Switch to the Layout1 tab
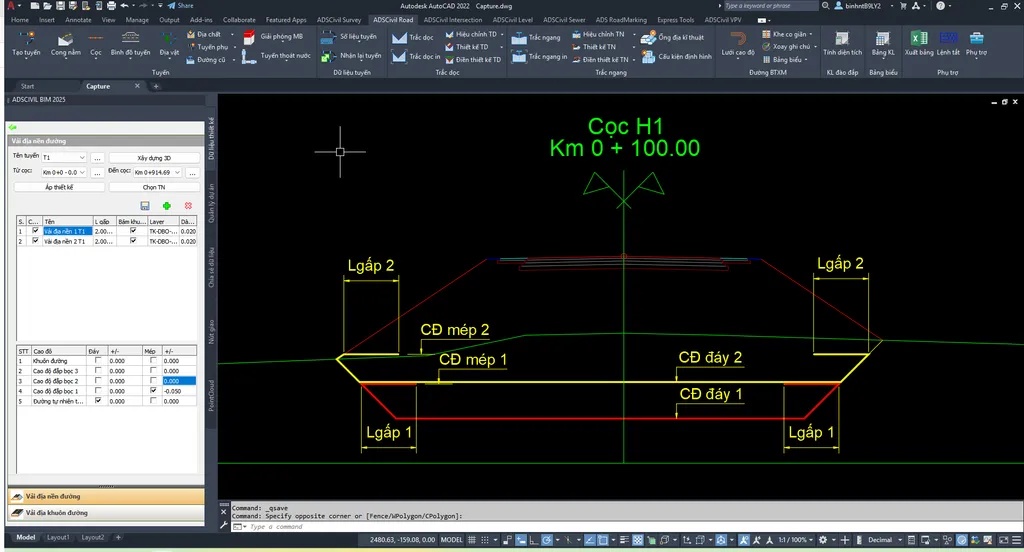This screenshot has height=552, width=1024. click(x=57, y=538)
